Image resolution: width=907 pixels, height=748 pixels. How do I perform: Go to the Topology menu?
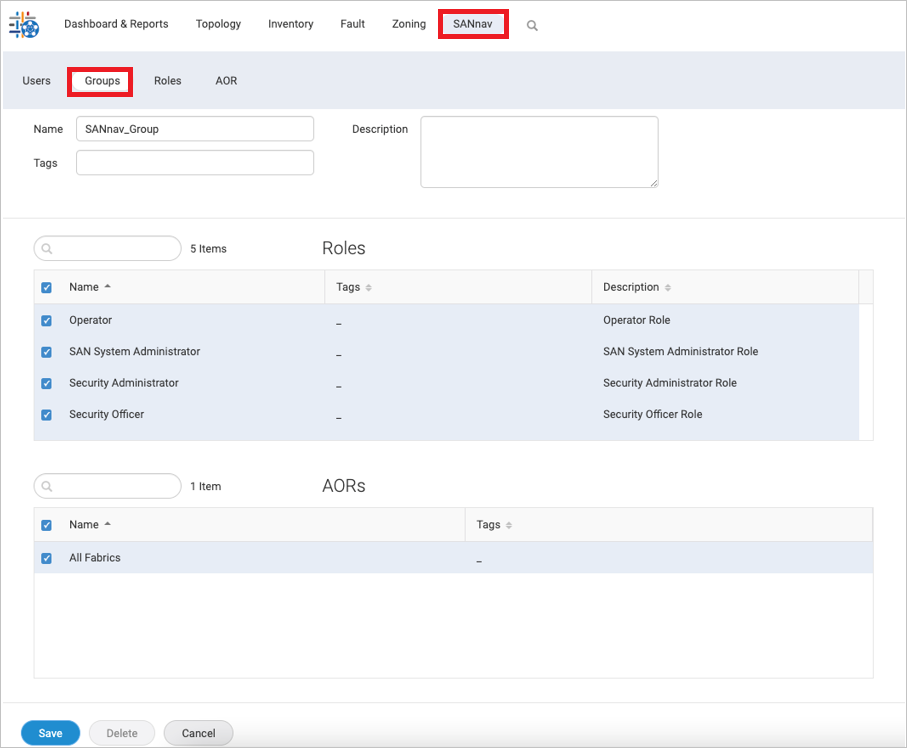[218, 24]
